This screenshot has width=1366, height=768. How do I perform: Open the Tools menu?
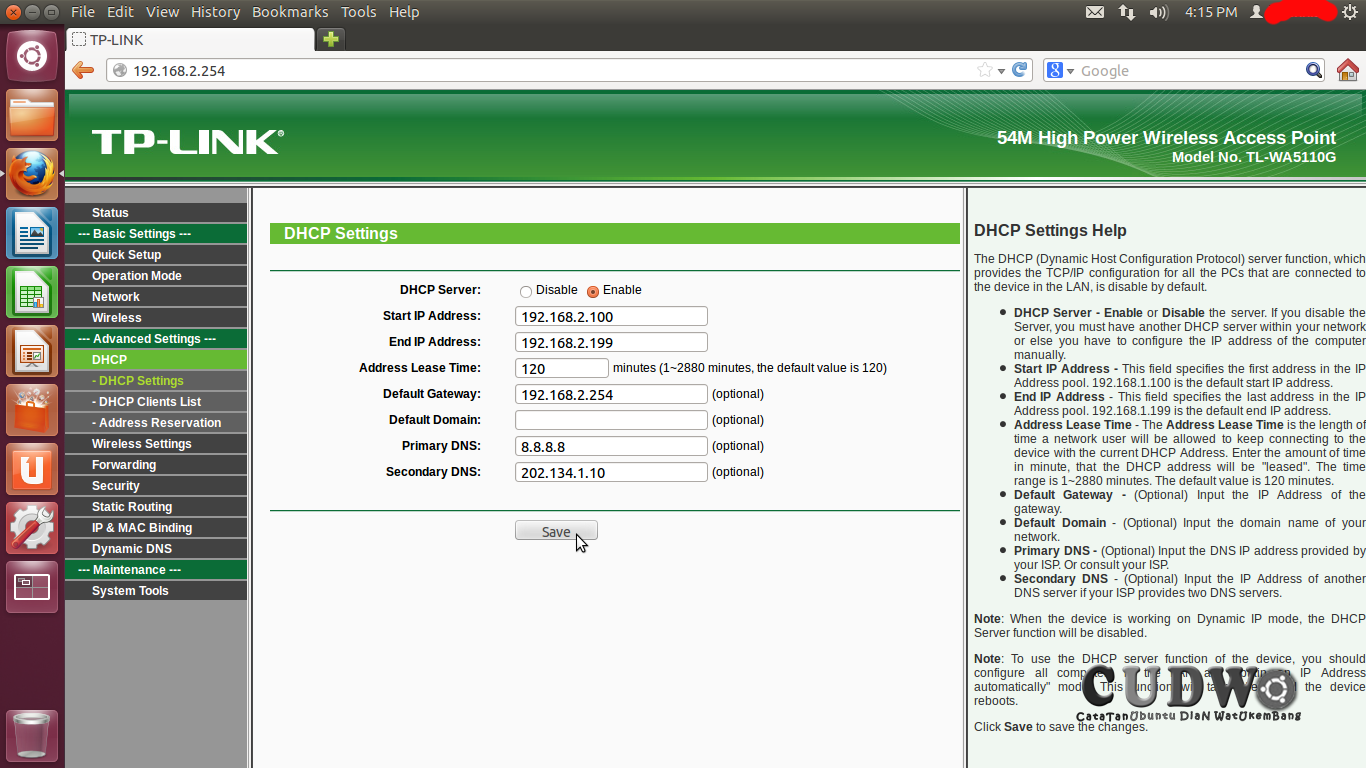[358, 12]
